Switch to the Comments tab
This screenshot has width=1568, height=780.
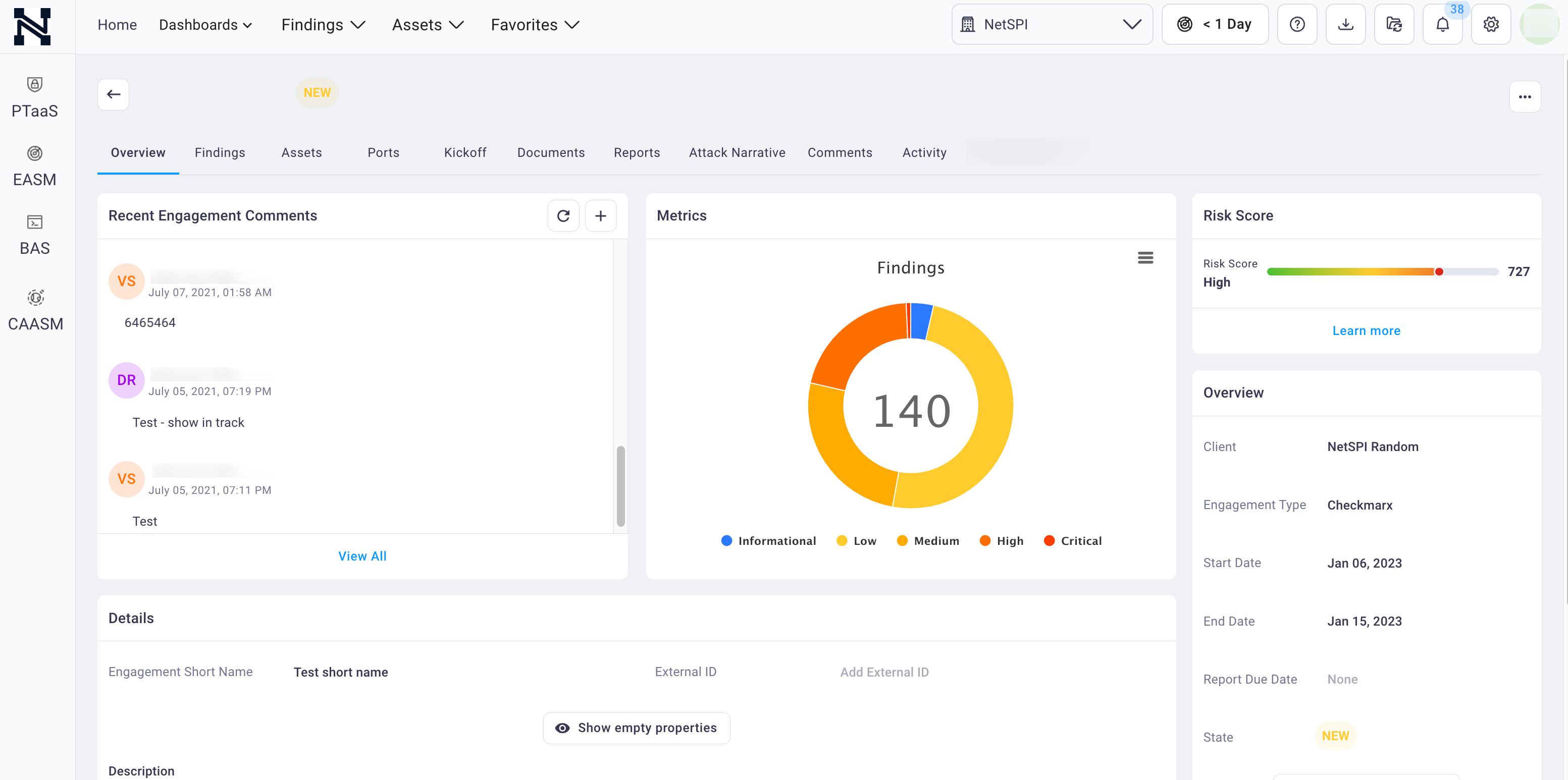840,153
